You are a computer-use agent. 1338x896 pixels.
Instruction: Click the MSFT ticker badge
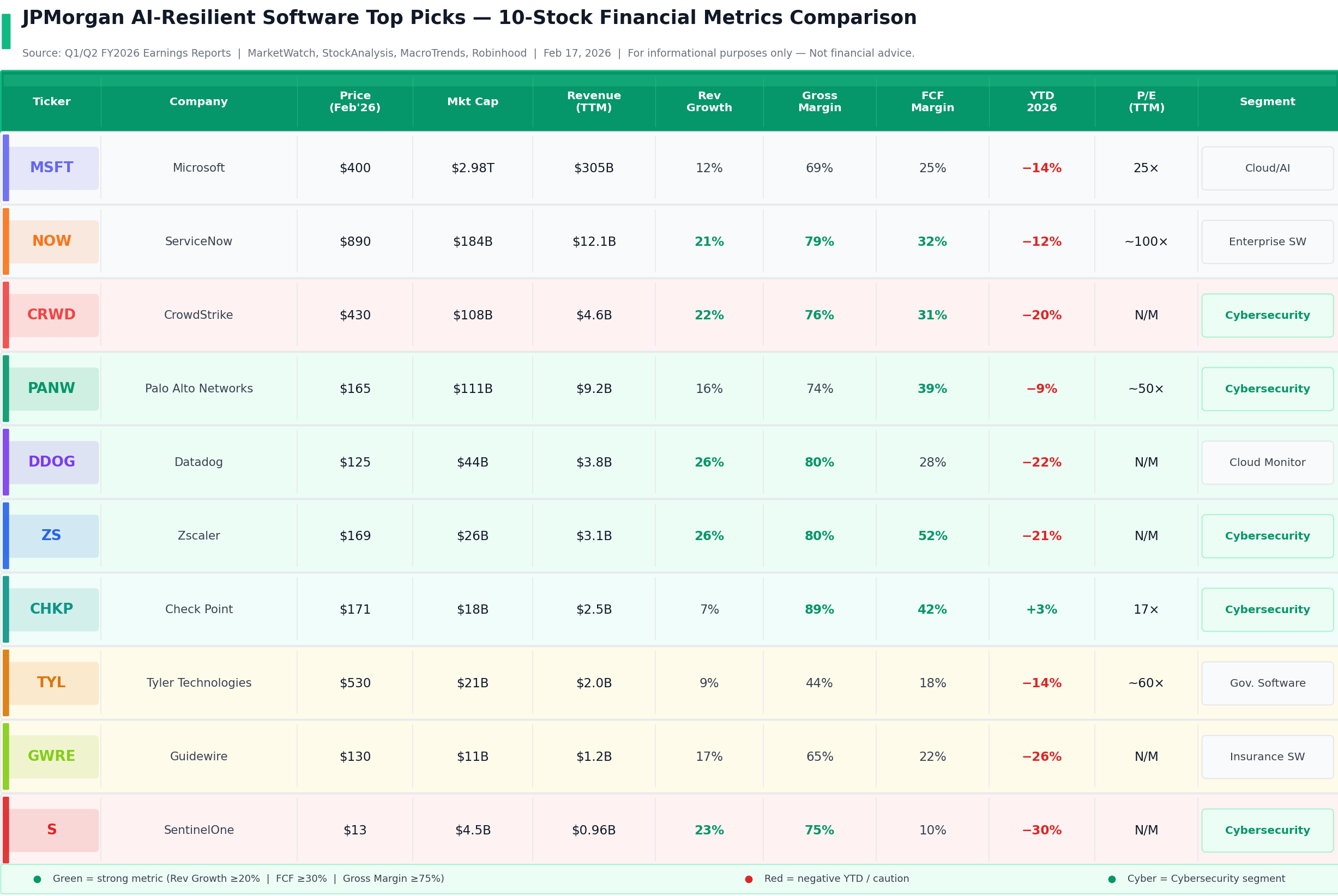click(x=52, y=168)
